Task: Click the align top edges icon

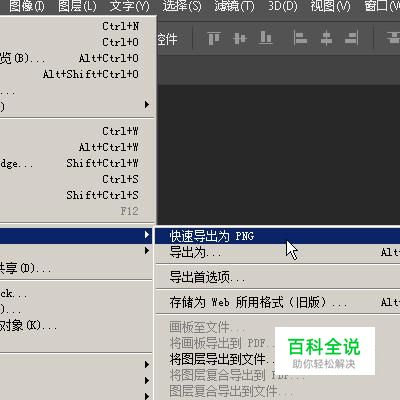Action: coord(214,38)
